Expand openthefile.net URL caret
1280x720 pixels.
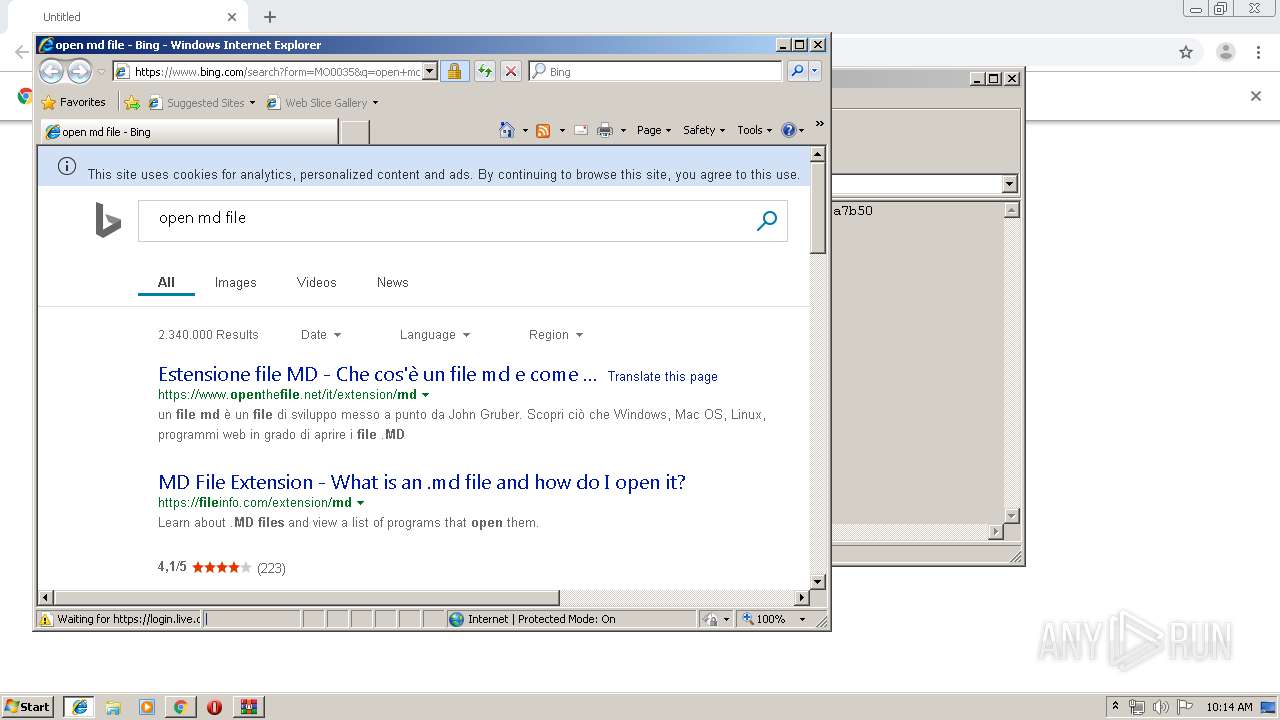coord(425,395)
